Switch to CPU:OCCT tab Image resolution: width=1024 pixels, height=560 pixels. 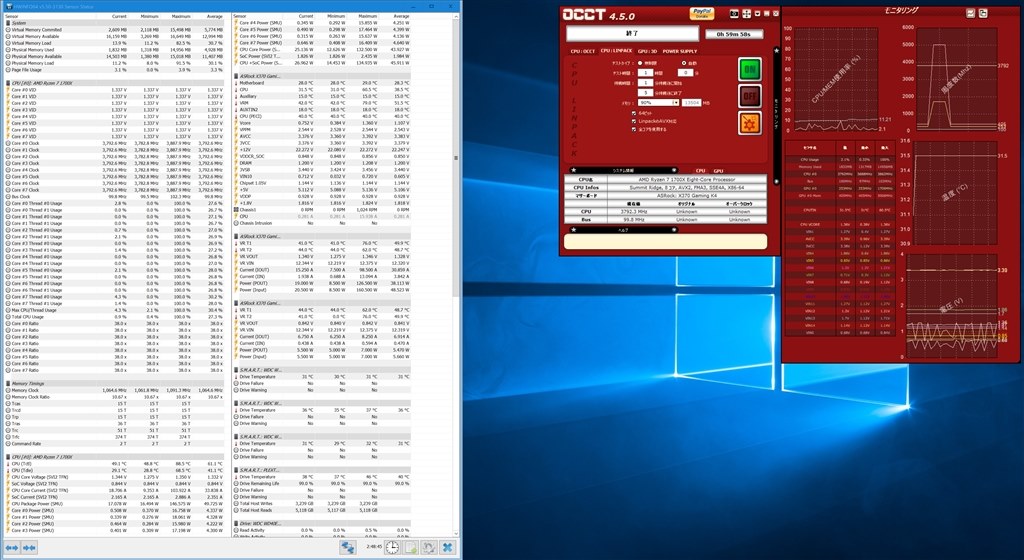pos(583,51)
